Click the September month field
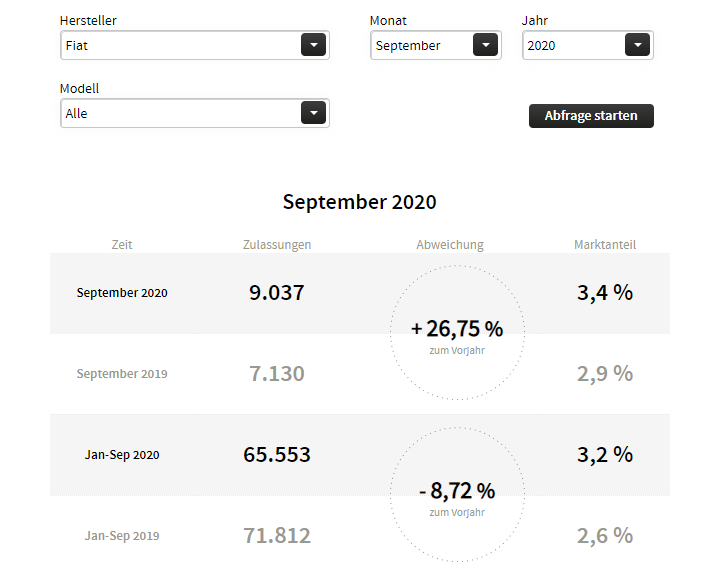This screenshot has width=716, height=575. [420, 45]
